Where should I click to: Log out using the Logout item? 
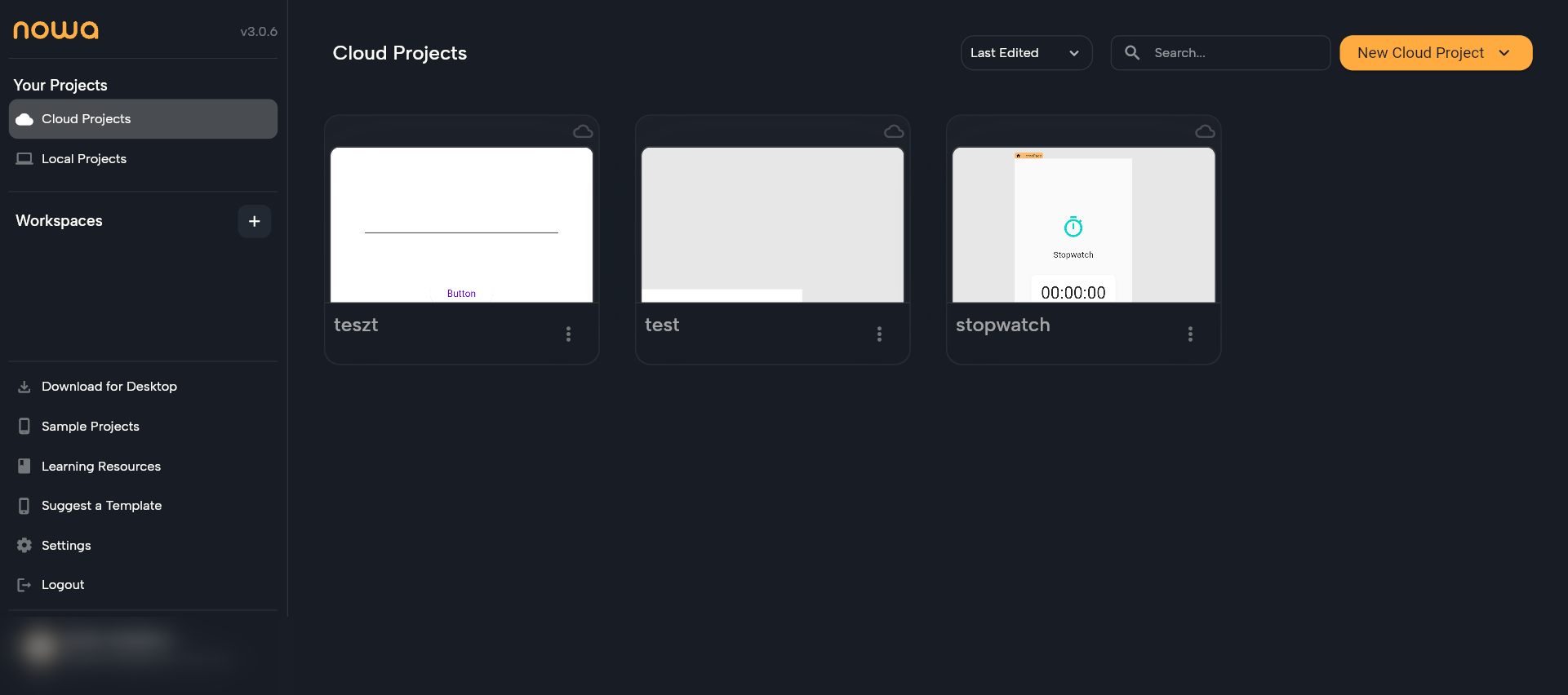tap(63, 585)
